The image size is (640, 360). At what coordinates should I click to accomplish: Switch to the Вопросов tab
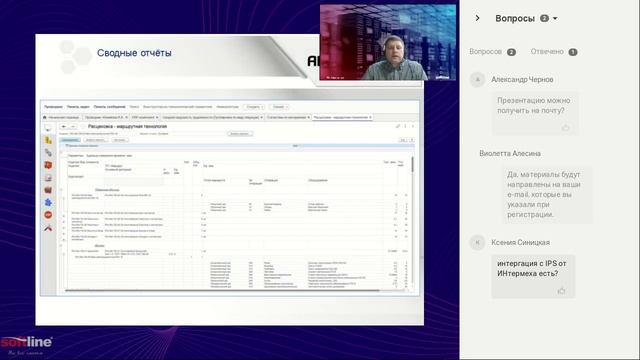click(492, 52)
